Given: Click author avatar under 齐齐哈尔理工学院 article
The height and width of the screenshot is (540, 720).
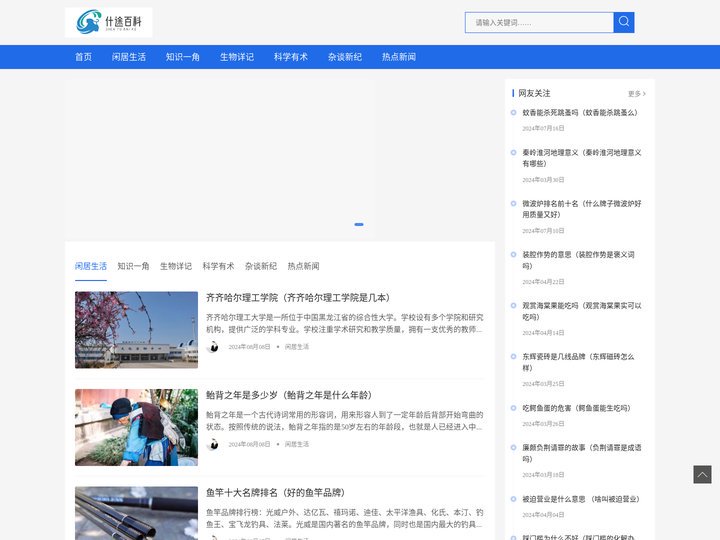Looking at the screenshot, I should 213,347.
